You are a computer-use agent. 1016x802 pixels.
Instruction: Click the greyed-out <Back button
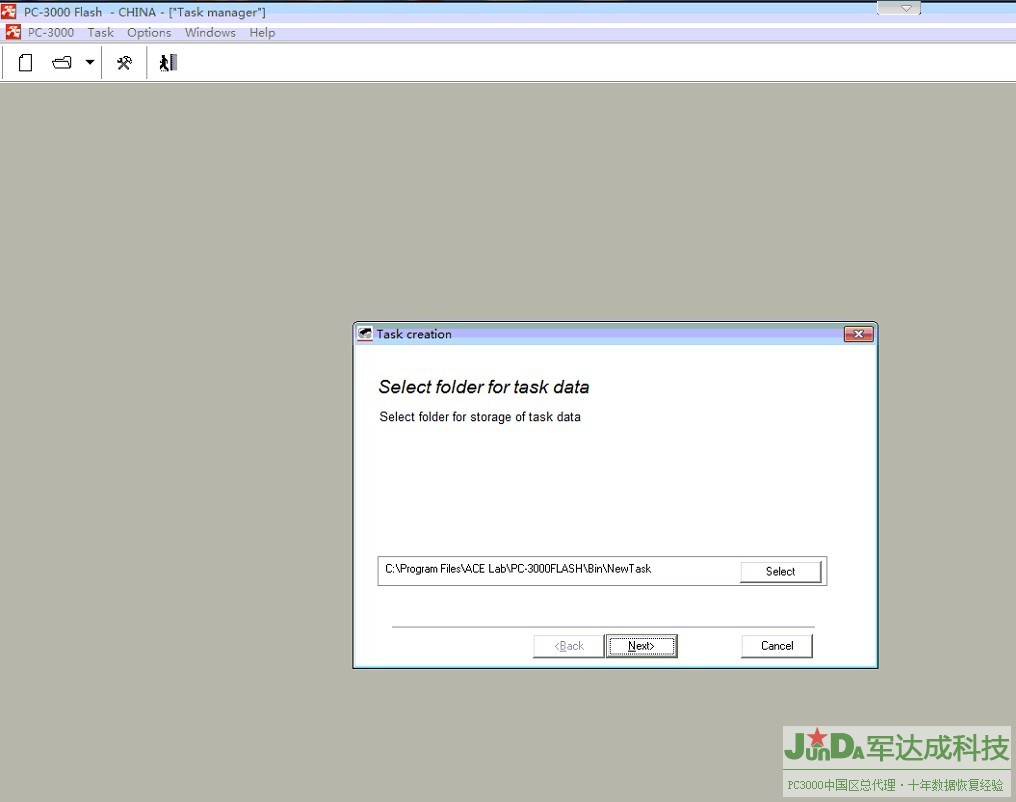(569, 646)
